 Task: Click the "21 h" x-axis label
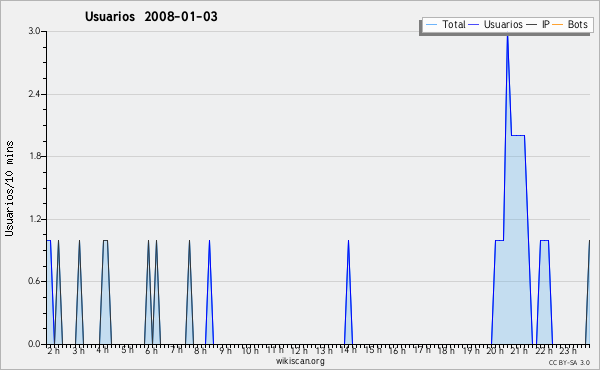click(520, 350)
